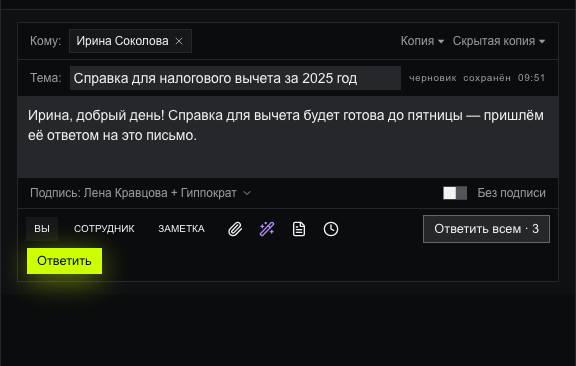This screenshot has height=366, width=576.
Task: Click the черновик сохранён 09:51 status
Action: point(477,78)
